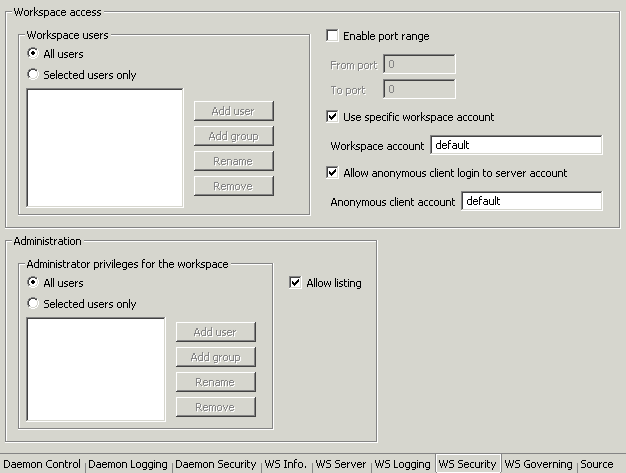The image size is (626, 473).
Task: Click the From port field
Action: coord(419,64)
